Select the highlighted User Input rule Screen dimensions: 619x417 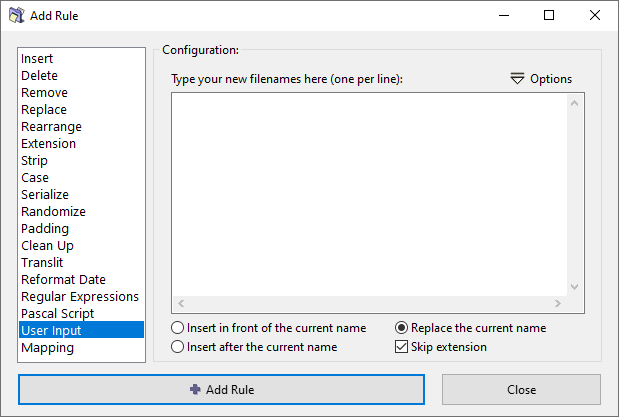81,330
